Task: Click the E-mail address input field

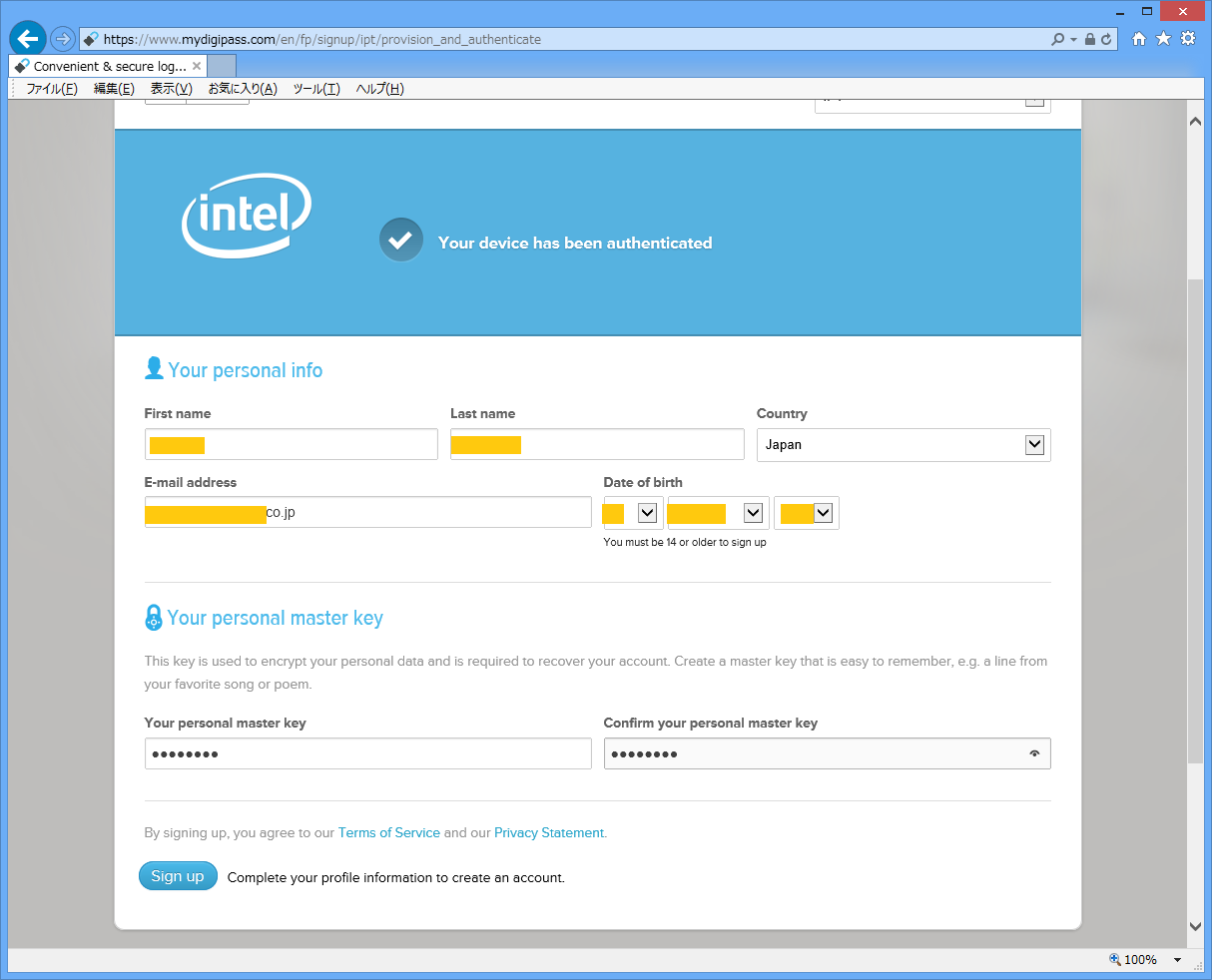Action: 368,512
